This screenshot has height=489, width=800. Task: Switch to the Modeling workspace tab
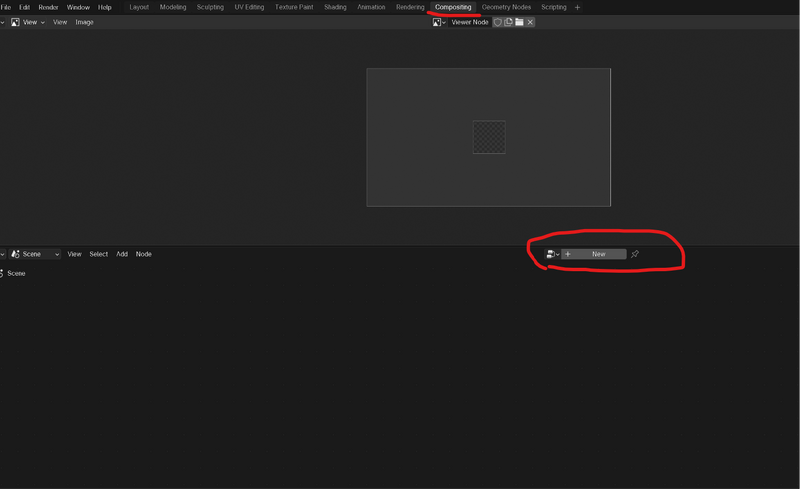173,7
